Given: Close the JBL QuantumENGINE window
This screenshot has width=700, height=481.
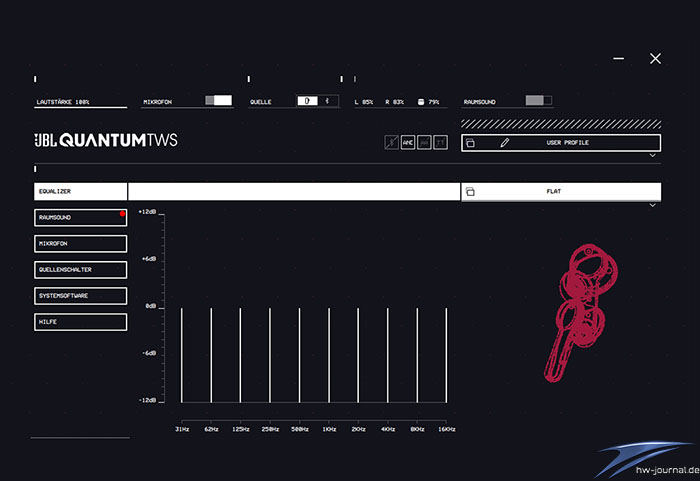Looking at the screenshot, I should click(655, 59).
